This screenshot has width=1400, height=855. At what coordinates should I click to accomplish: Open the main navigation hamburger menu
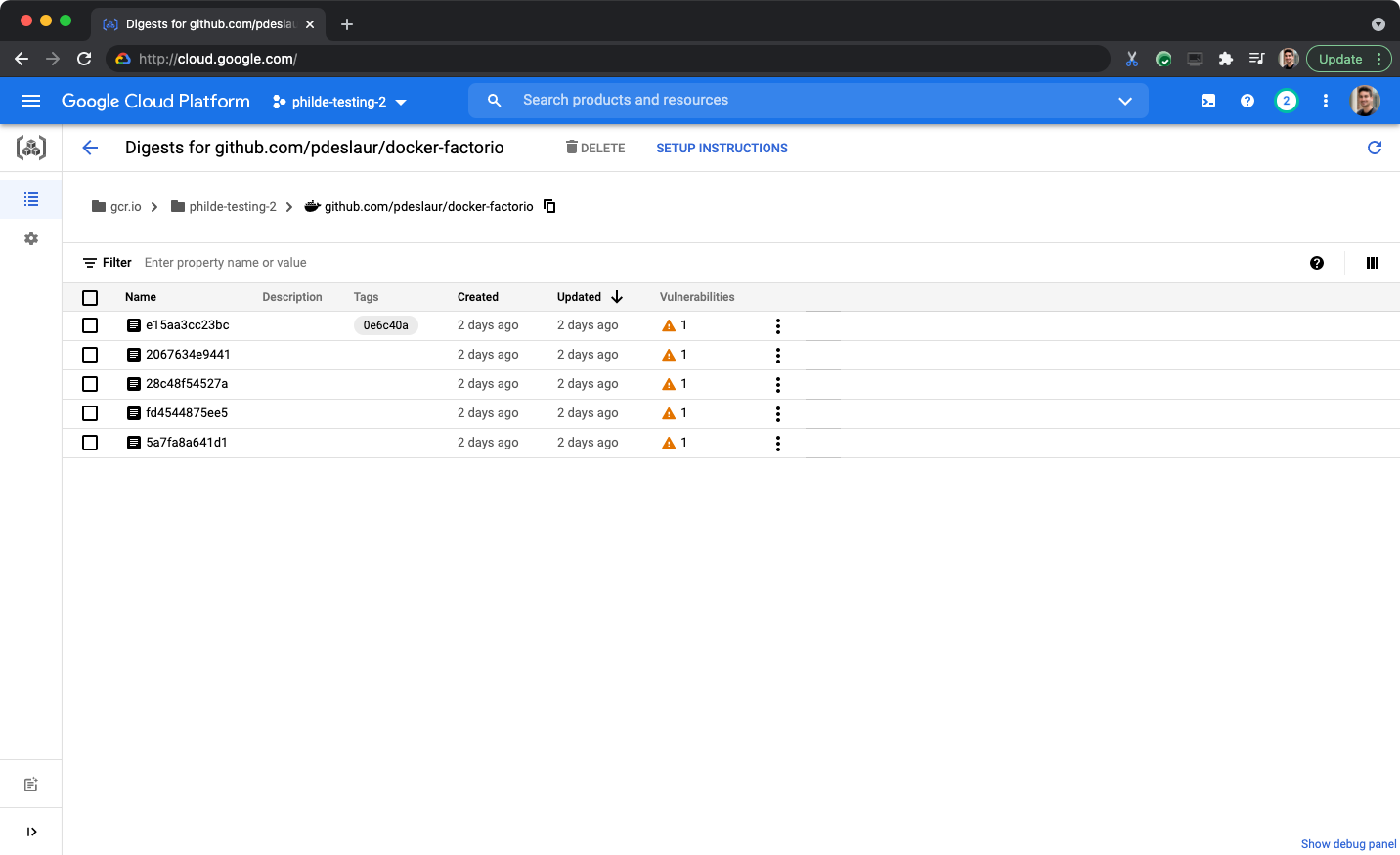[x=31, y=101]
